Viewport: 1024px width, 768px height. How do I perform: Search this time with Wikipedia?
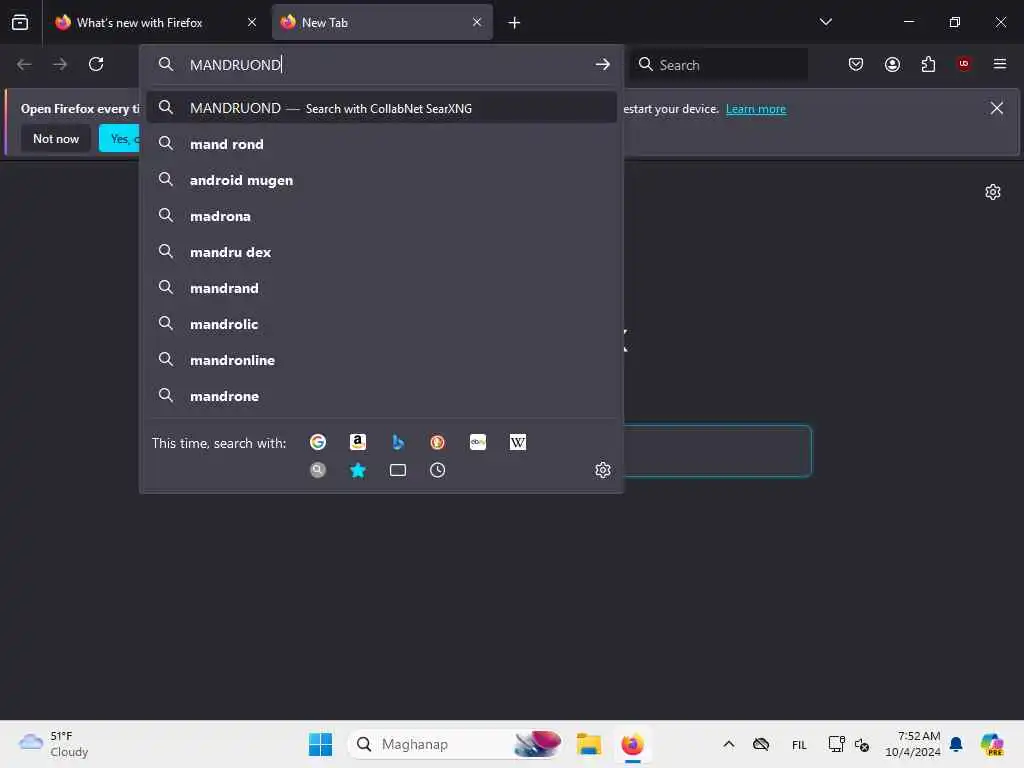coord(518,442)
